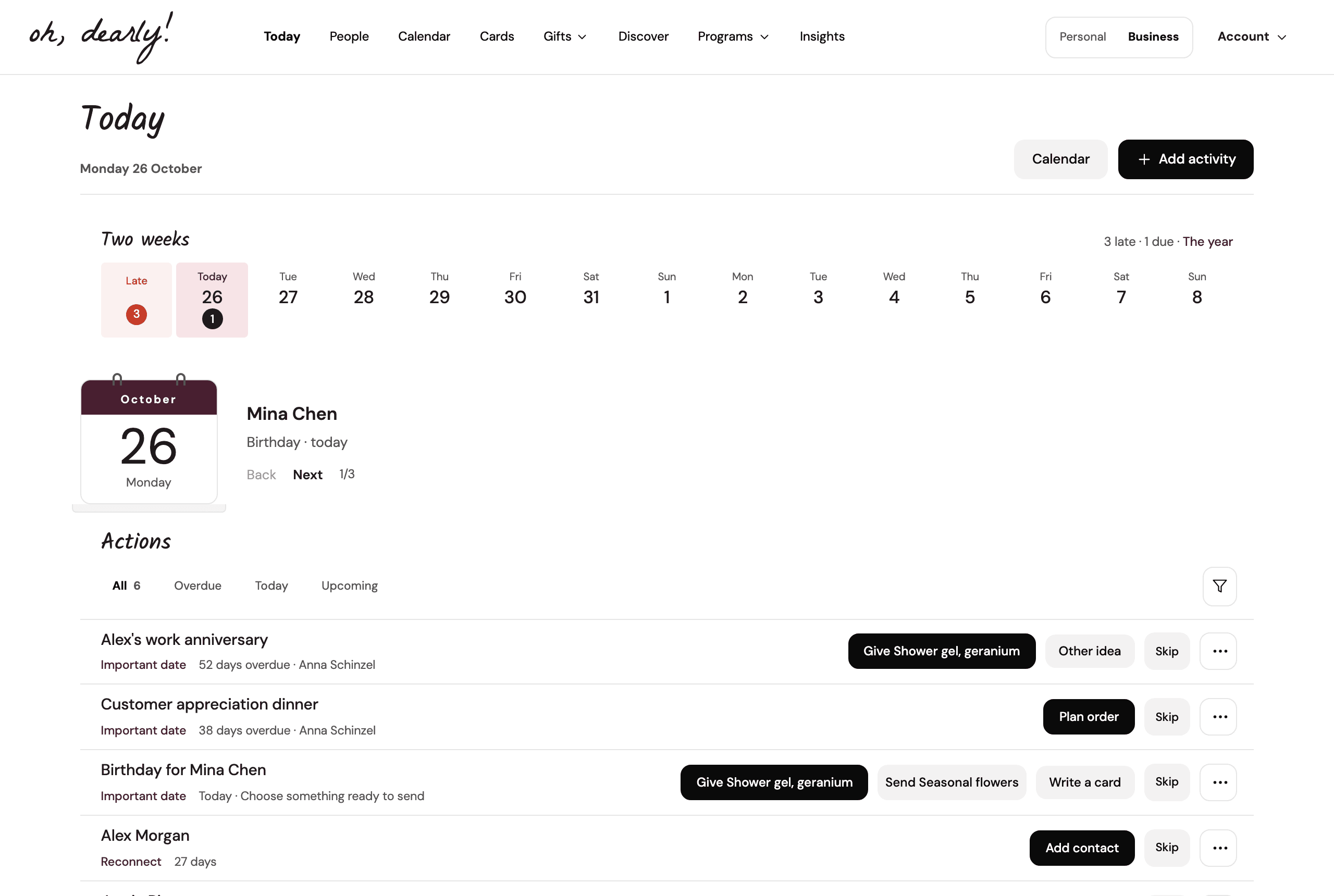
Task: Open the filter icon in Actions
Action: coord(1219,586)
